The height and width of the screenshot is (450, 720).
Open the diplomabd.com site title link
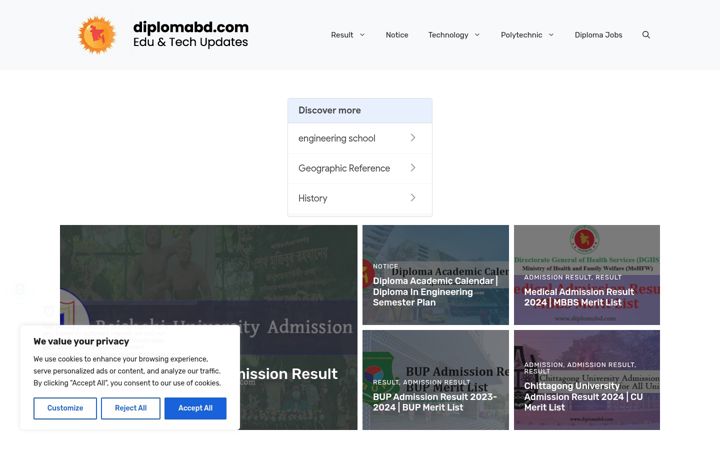pos(191,27)
